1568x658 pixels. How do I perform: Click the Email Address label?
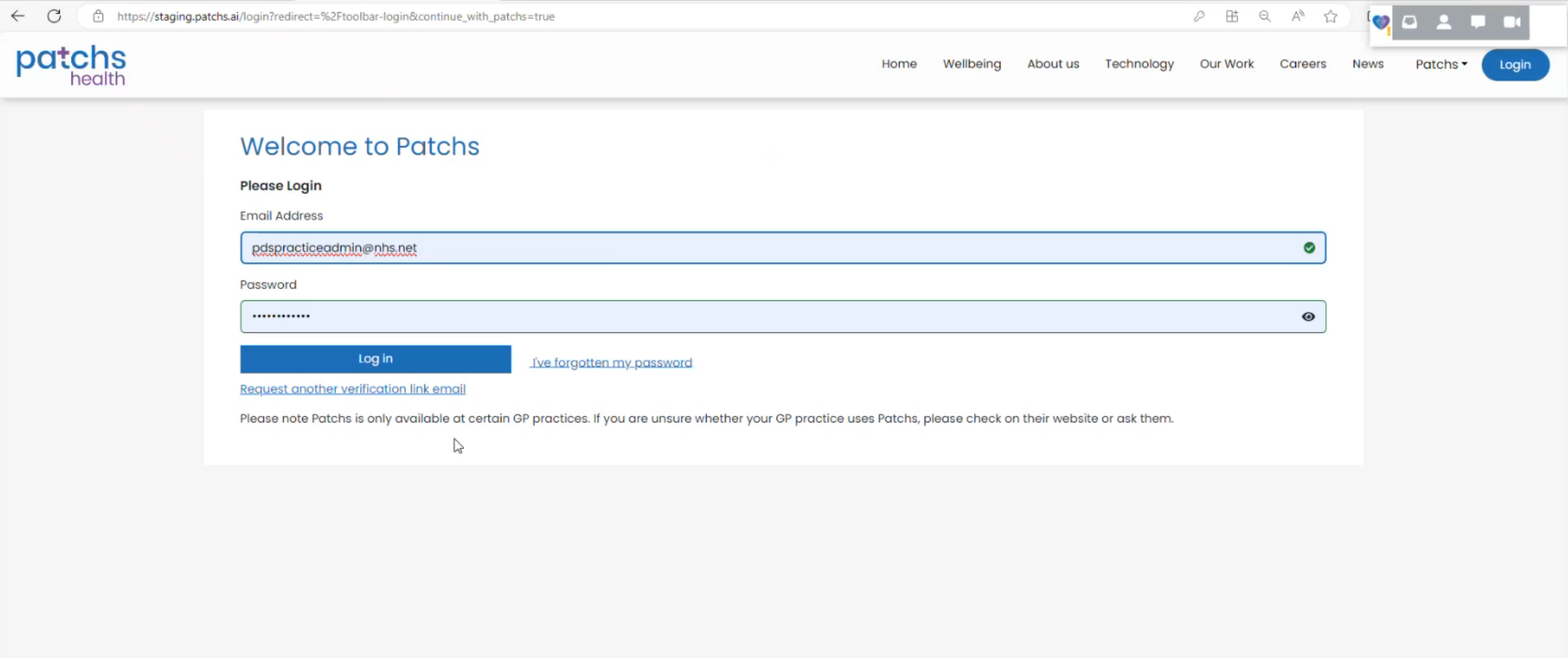(281, 215)
